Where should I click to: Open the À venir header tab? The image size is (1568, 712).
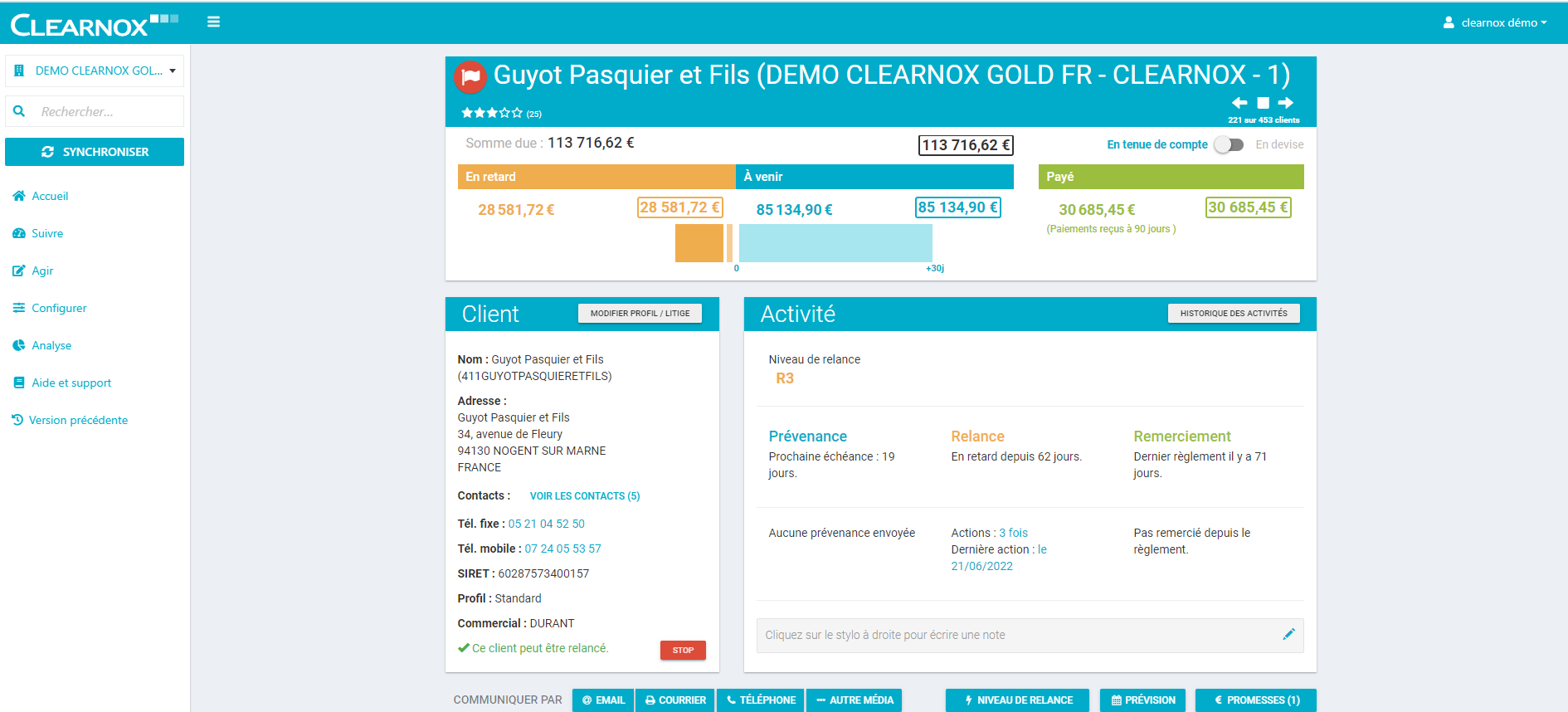(x=874, y=177)
